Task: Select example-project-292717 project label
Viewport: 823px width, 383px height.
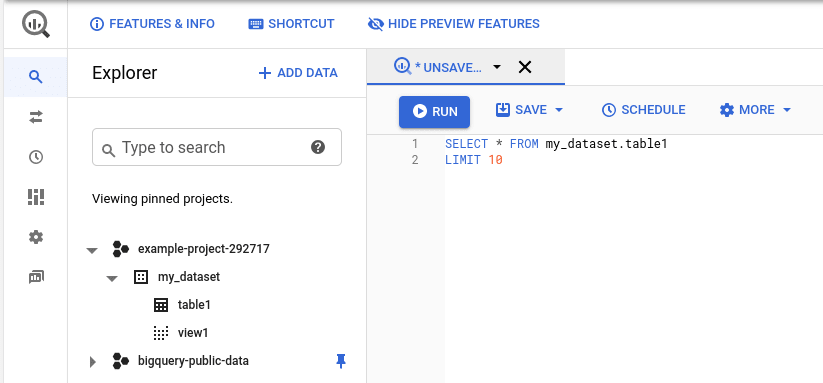Action: pyautogui.click(x=204, y=249)
